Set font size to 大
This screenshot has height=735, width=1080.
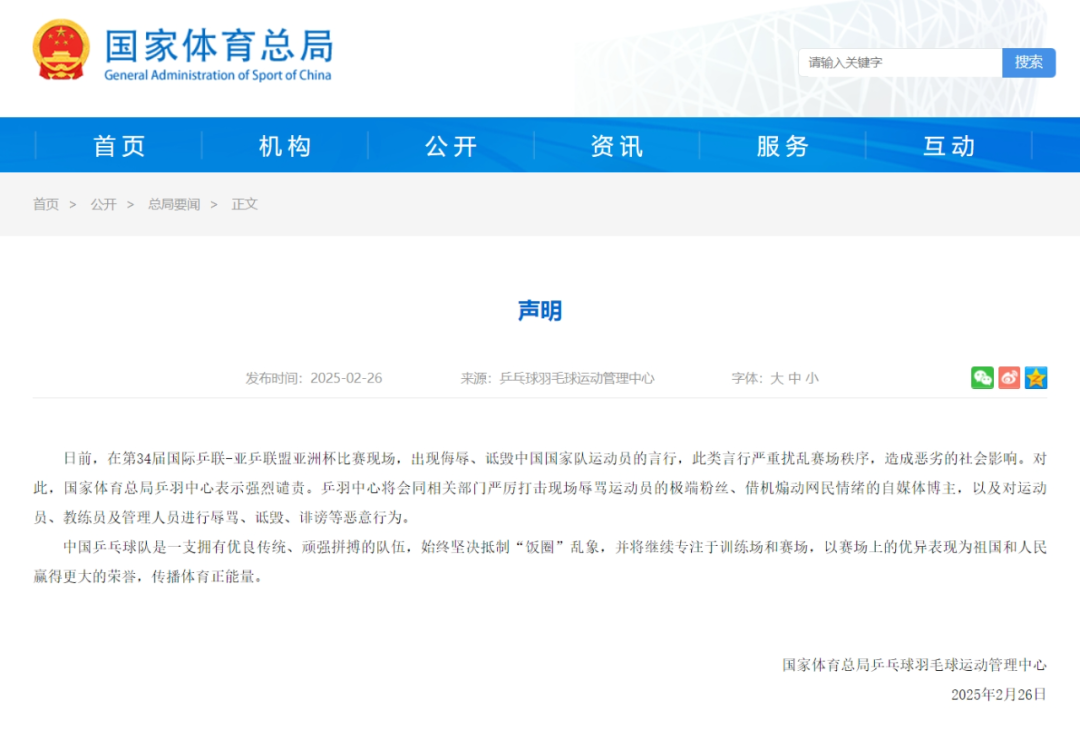[x=776, y=378]
